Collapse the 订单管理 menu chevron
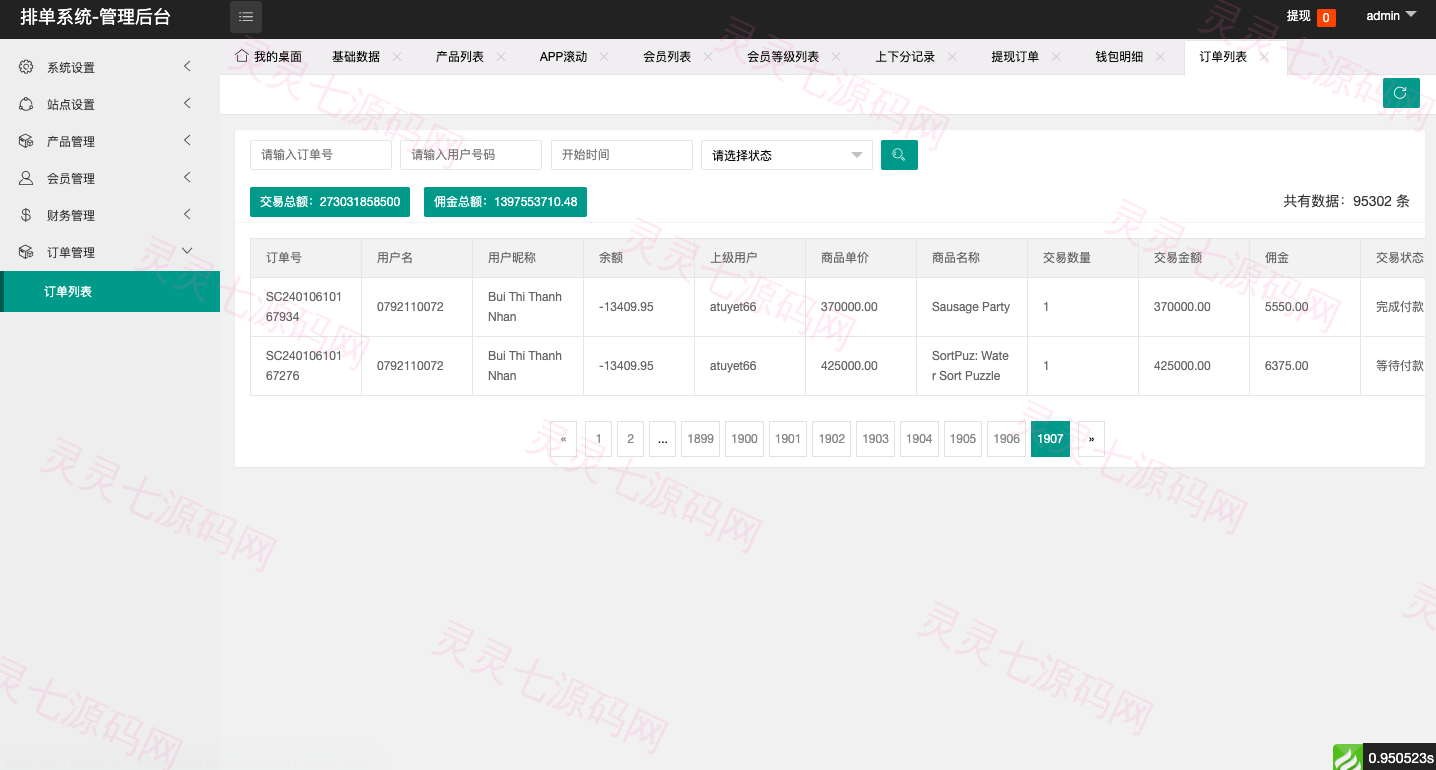Viewport: 1436px width, 770px height. pyautogui.click(x=187, y=251)
